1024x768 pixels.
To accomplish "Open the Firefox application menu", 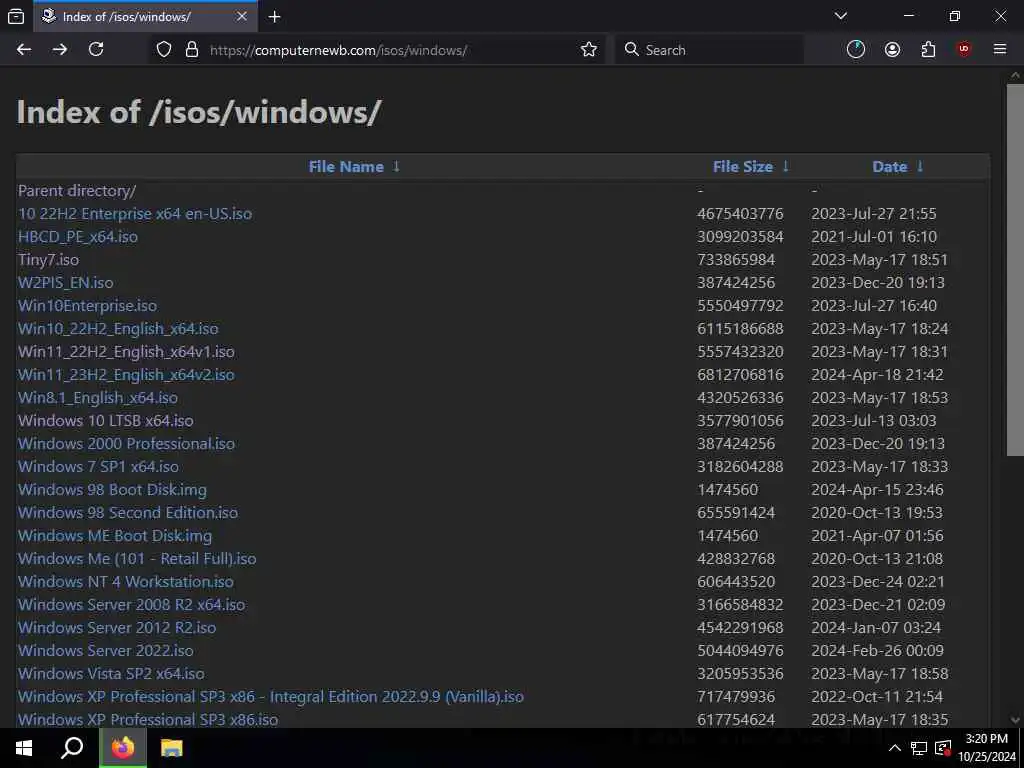I will coord(1000,50).
